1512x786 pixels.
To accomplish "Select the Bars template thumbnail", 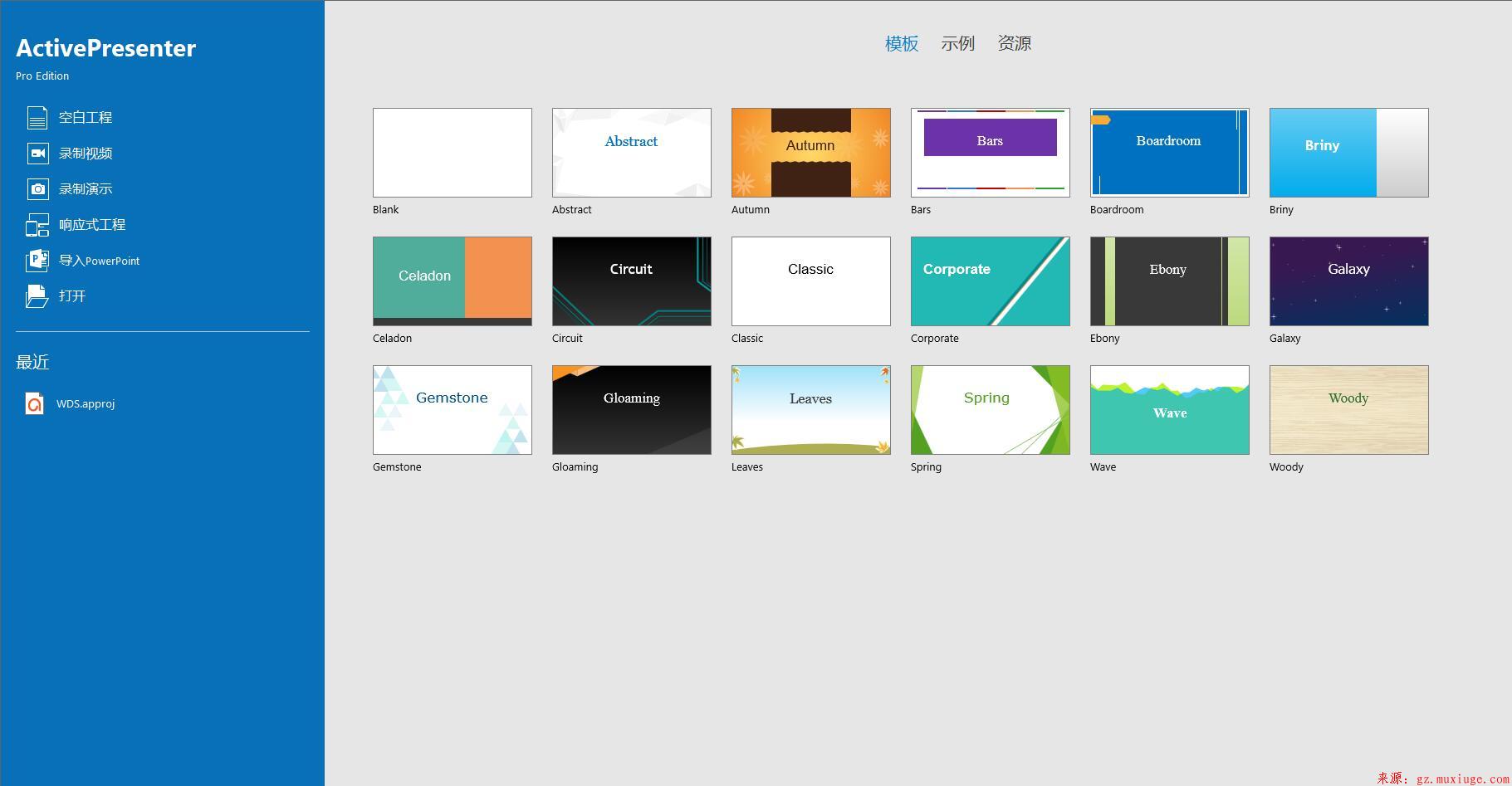I will pyautogui.click(x=991, y=153).
